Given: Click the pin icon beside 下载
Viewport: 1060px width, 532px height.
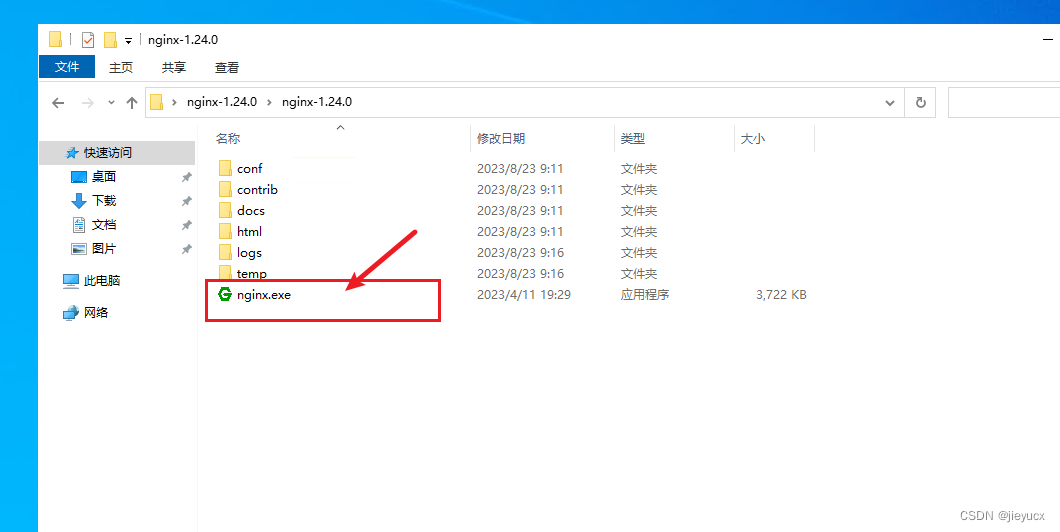Looking at the screenshot, I should click(187, 201).
